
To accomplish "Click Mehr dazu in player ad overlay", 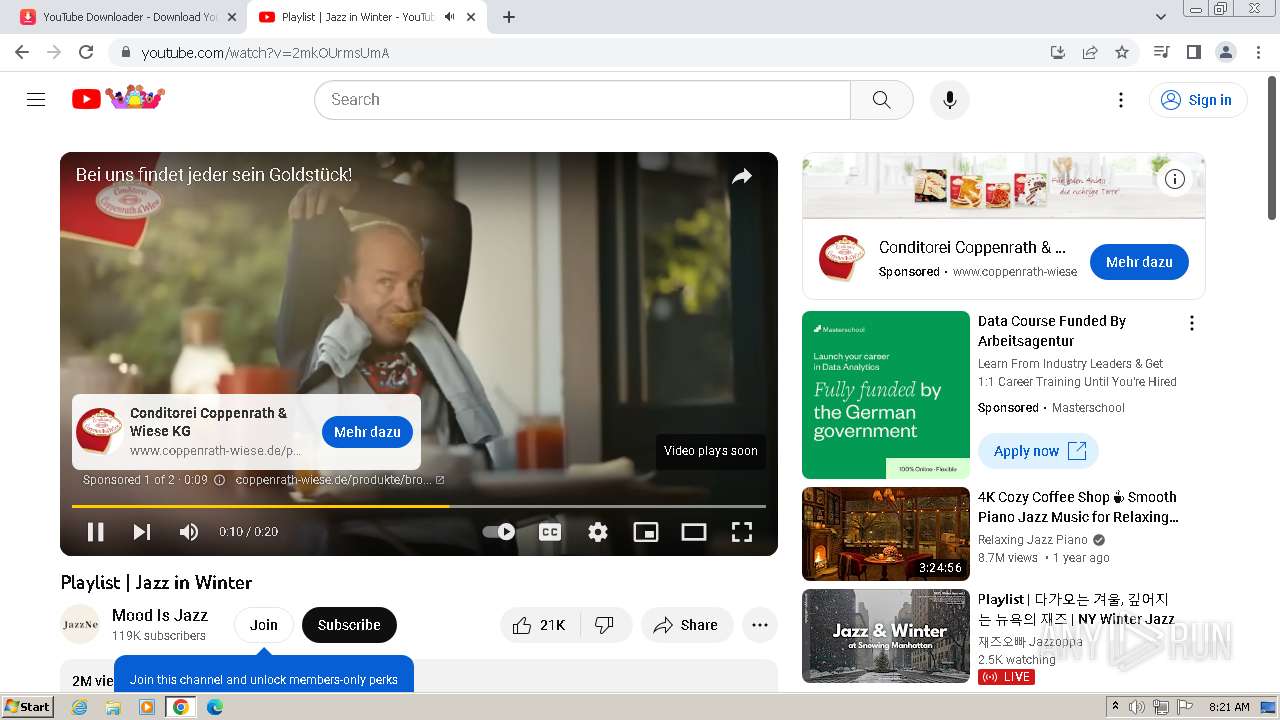I will 367,432.
